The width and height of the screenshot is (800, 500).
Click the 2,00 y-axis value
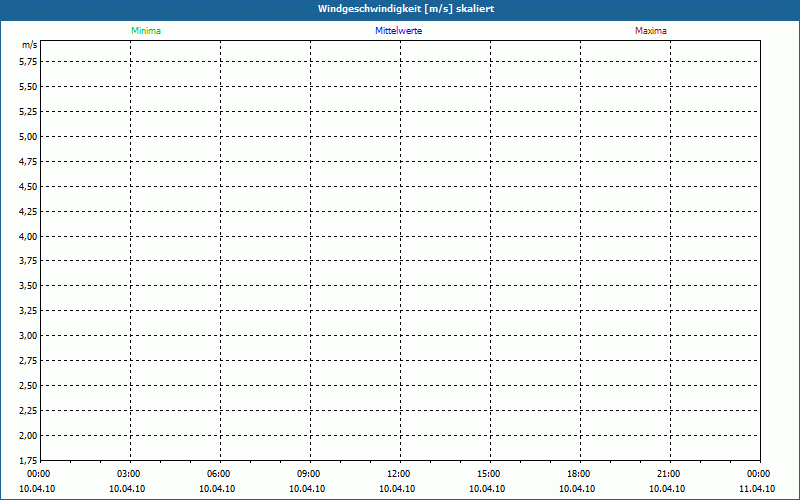[28, 436]
